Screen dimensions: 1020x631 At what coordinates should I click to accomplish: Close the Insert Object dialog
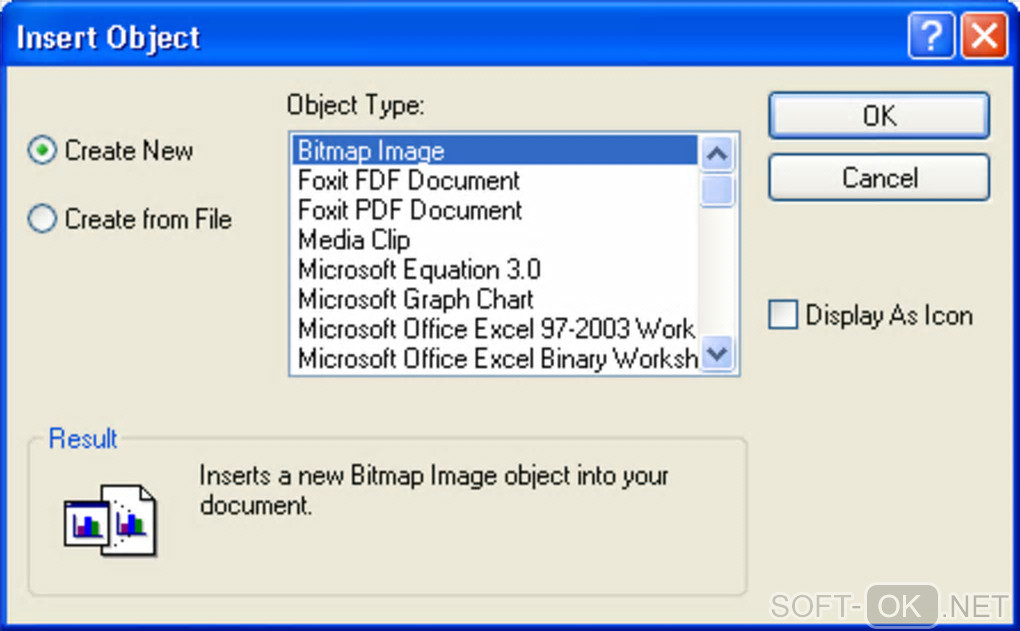[984, 36]
